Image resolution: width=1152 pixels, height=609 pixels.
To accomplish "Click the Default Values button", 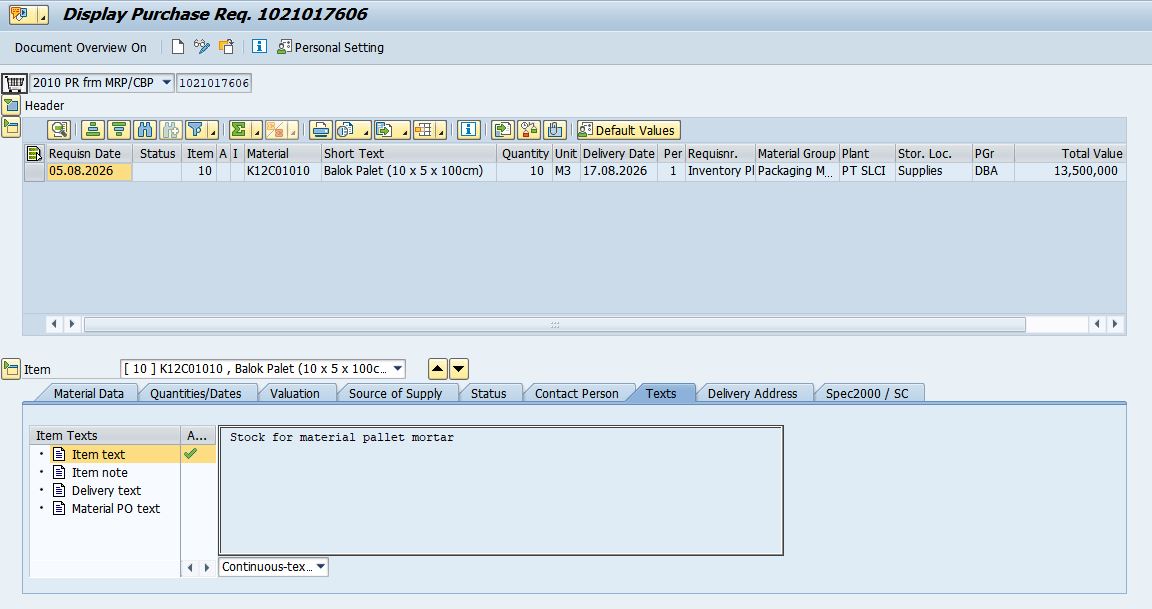I will pos(628,130).
